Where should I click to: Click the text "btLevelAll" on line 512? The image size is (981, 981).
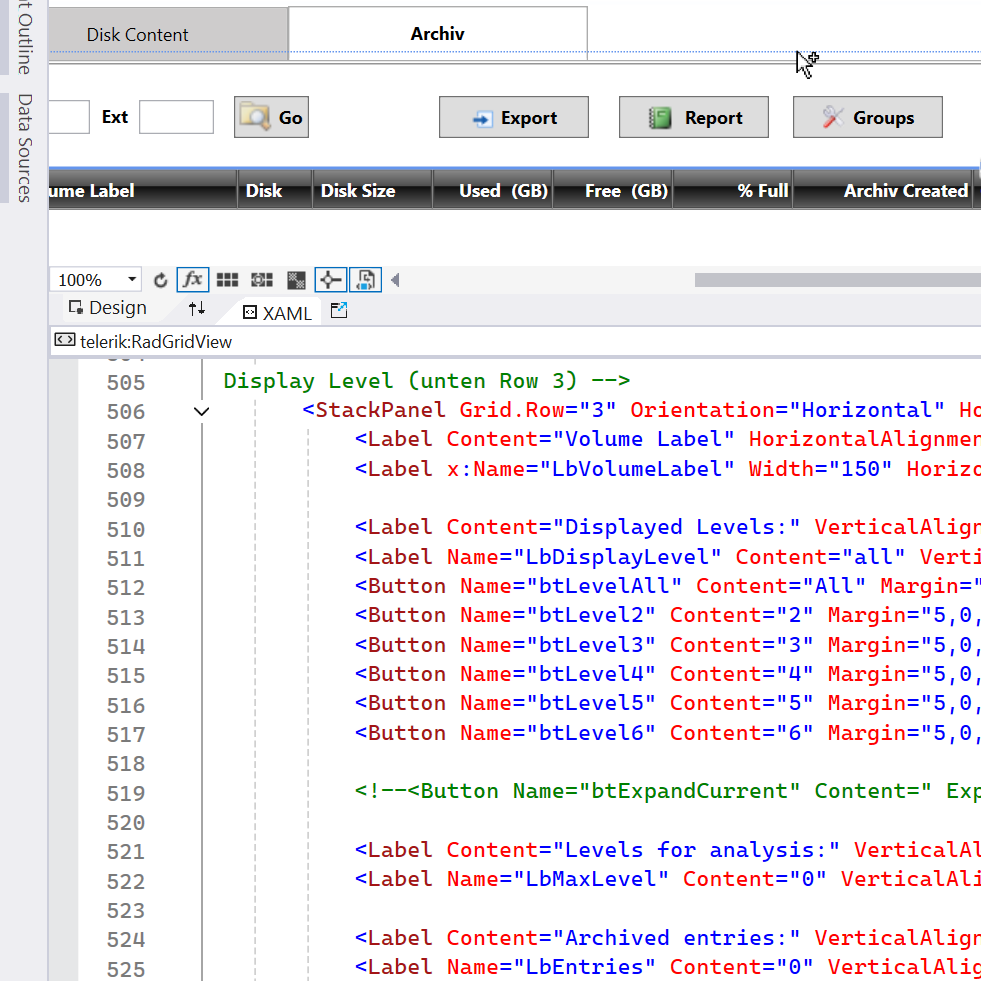604,586
